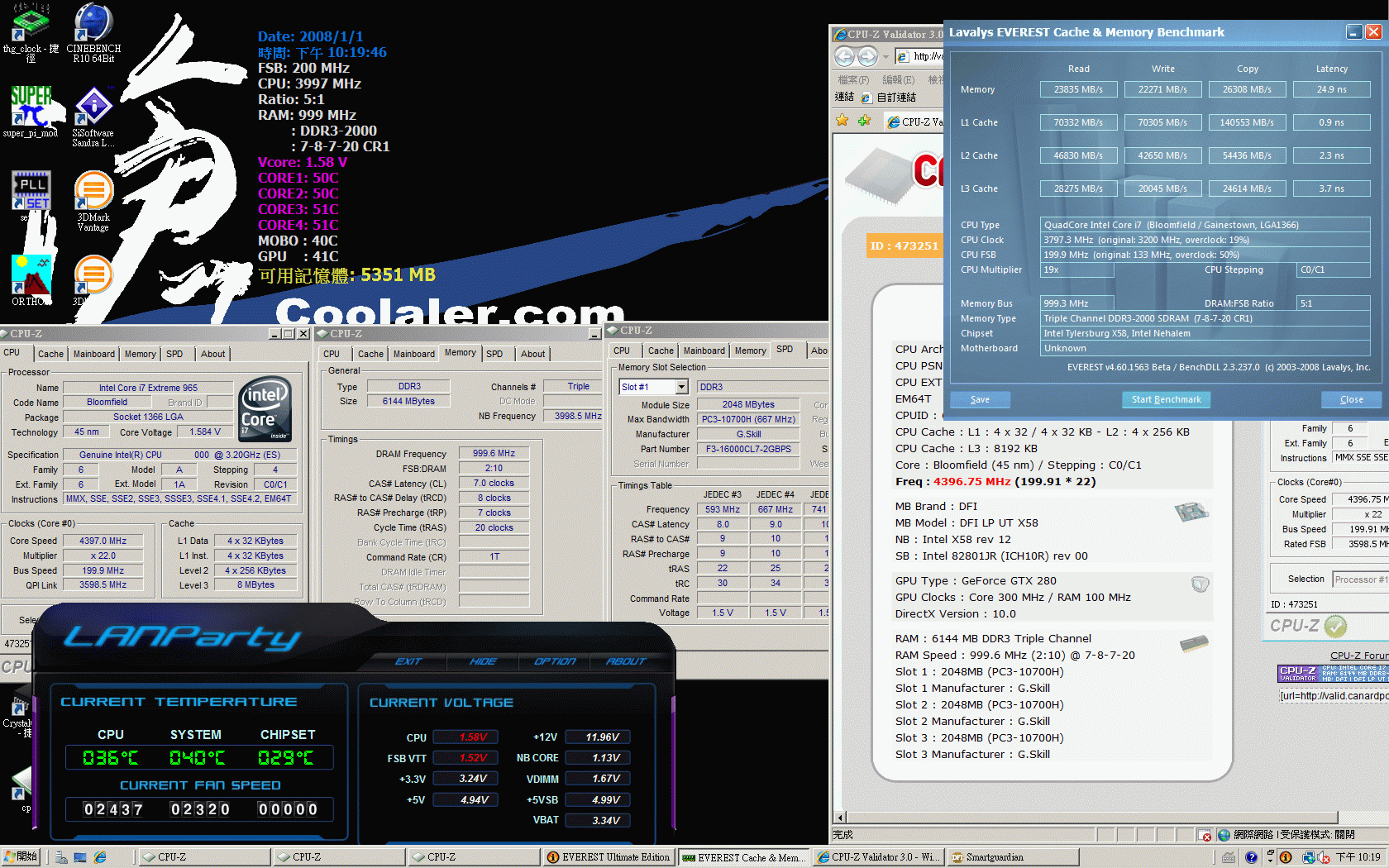1389x868 pixels.
Task: Open the thg_clock desktop shortcut
Action: 31,33
